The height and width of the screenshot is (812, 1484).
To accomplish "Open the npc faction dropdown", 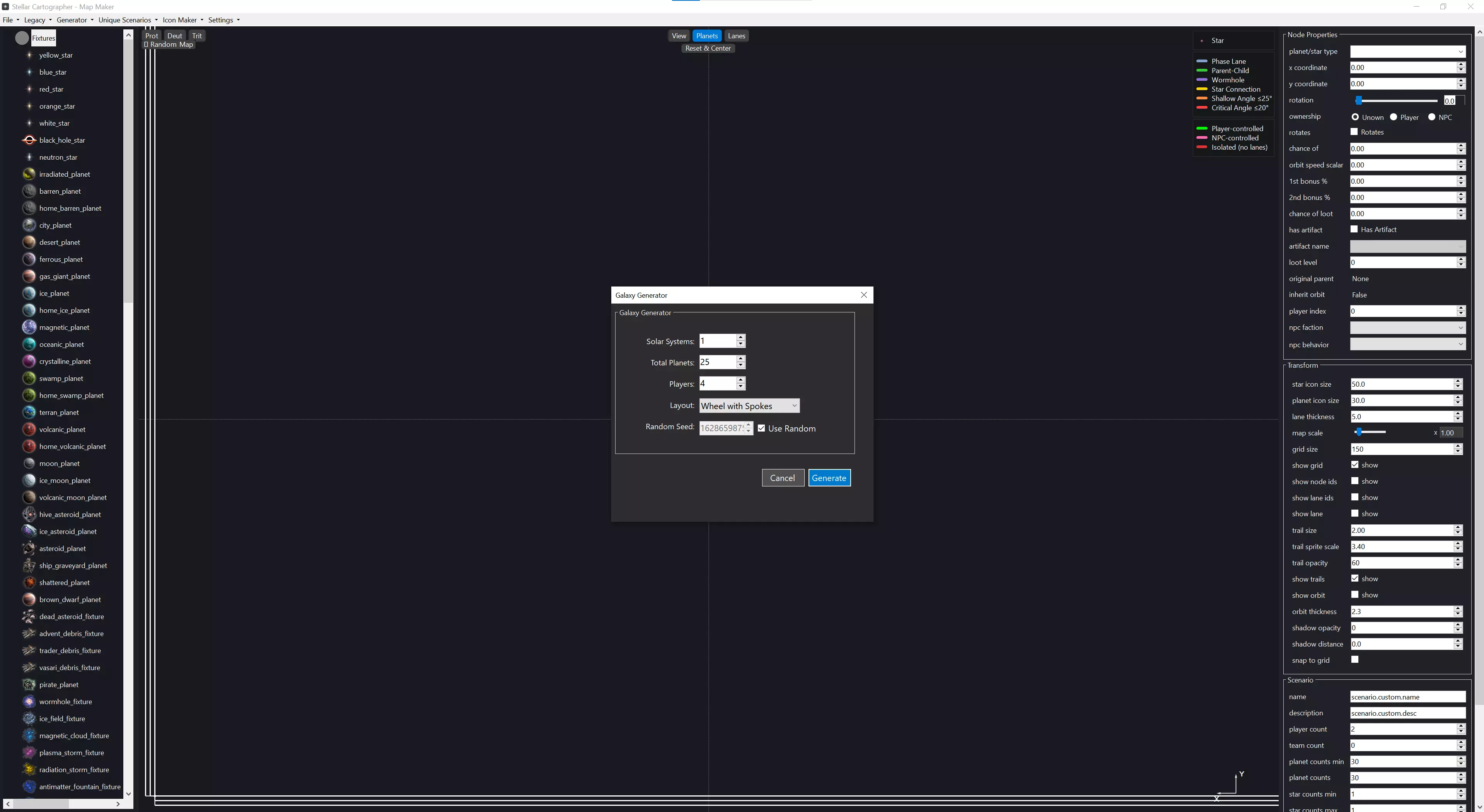I will pyautogui.click(x=1407, y=328).
